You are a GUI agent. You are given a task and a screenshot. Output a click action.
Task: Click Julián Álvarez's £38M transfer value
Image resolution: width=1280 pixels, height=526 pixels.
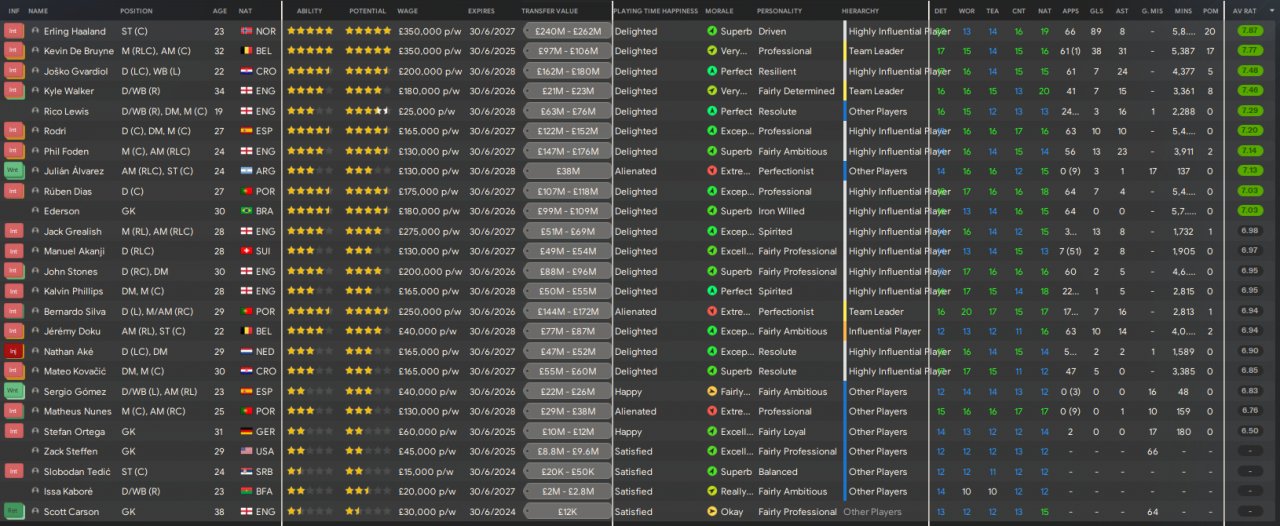point(567,171)
